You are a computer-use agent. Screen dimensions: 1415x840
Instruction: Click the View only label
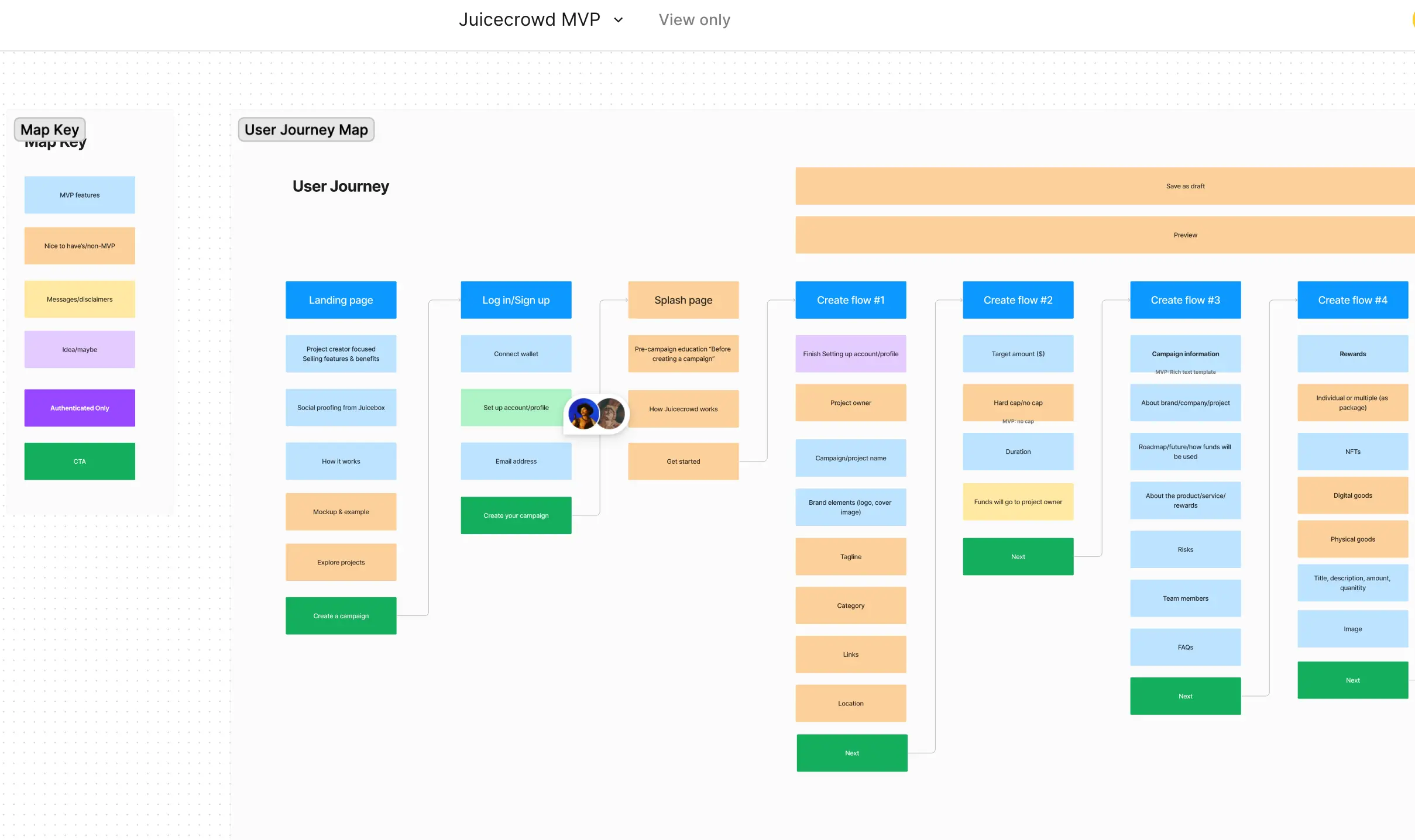pos(694,20)
